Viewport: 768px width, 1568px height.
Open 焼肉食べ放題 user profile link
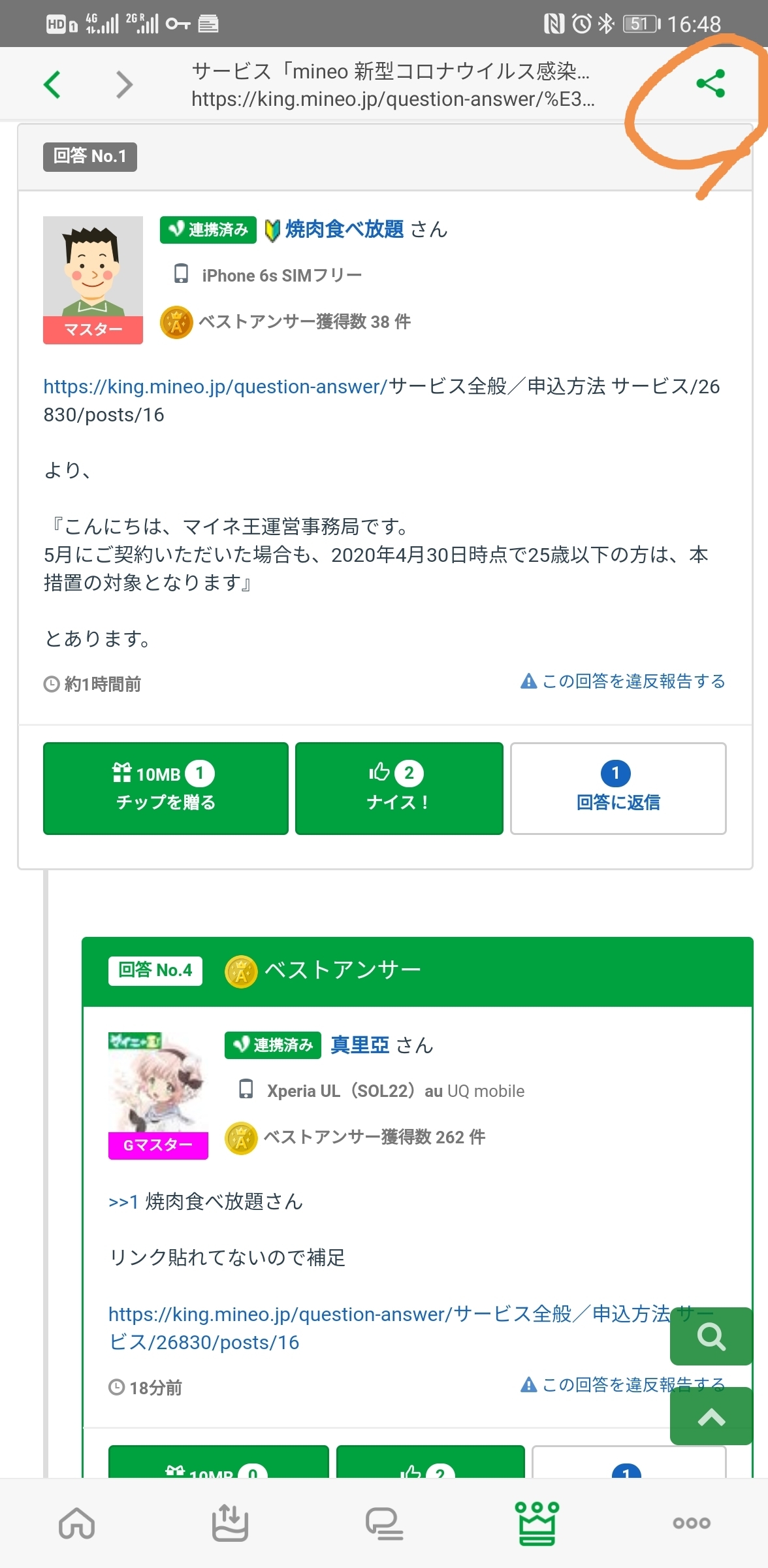(344, 229)
